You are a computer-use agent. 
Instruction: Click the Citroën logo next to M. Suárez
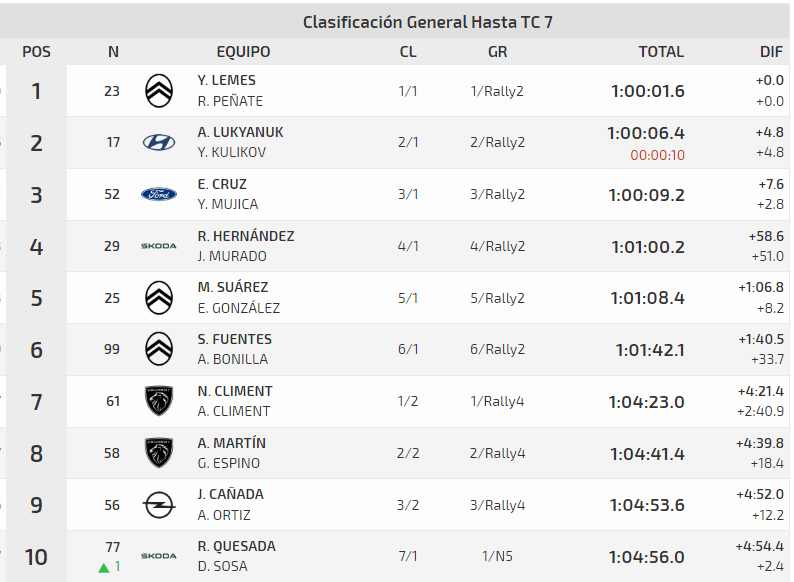coord(159,298)
